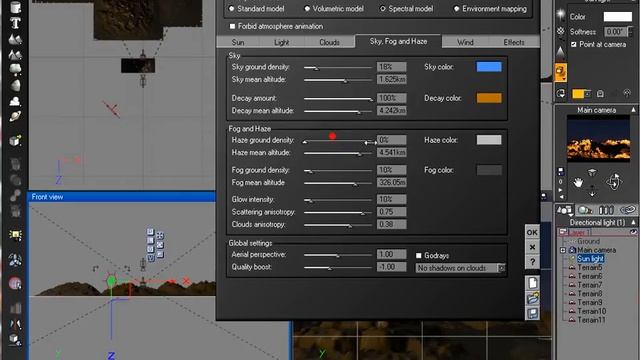640x360 pixels.
Task: Click the Sky mean altitude value field
Action: tap(391, 80)
